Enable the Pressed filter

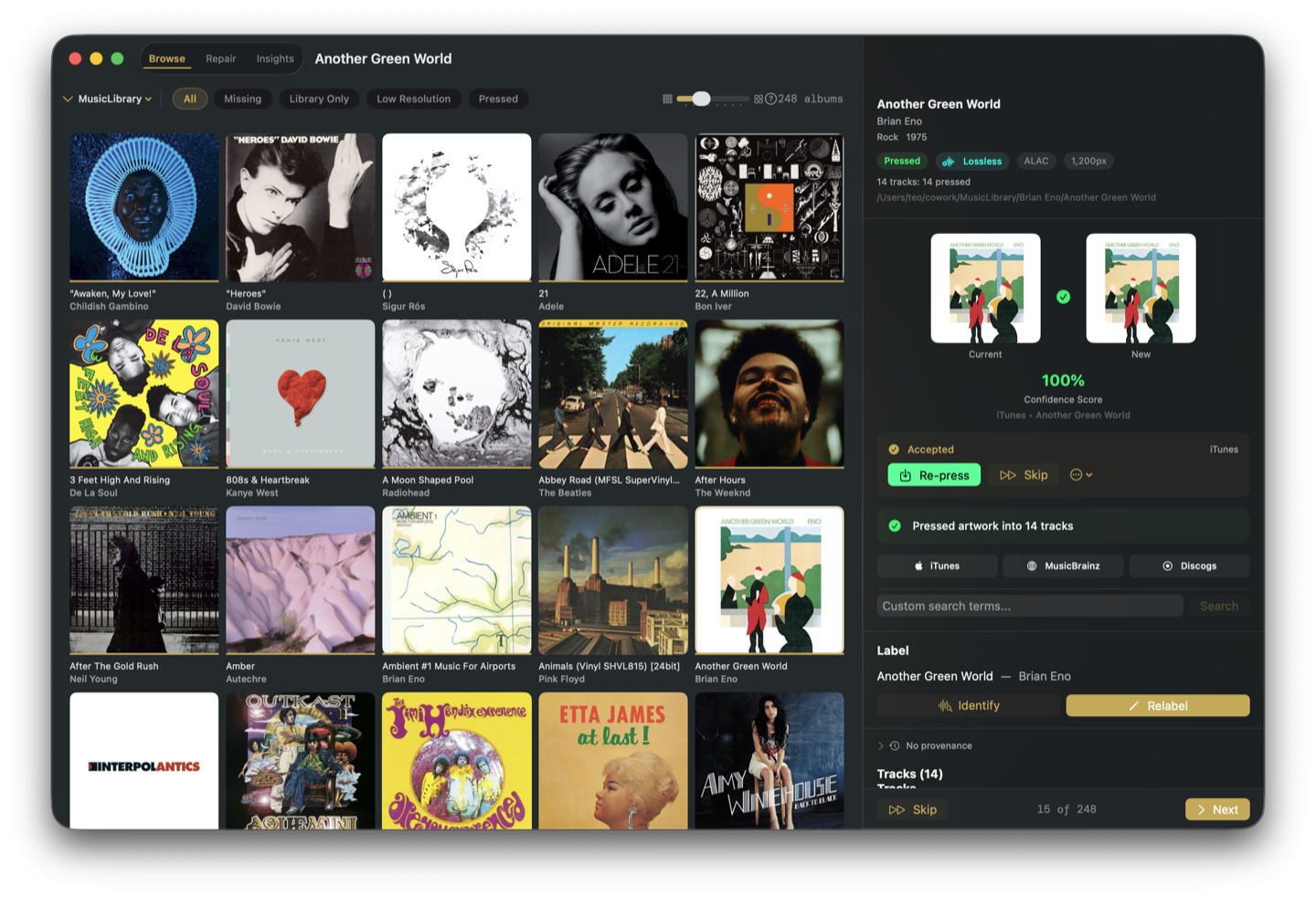pos(498,99)
